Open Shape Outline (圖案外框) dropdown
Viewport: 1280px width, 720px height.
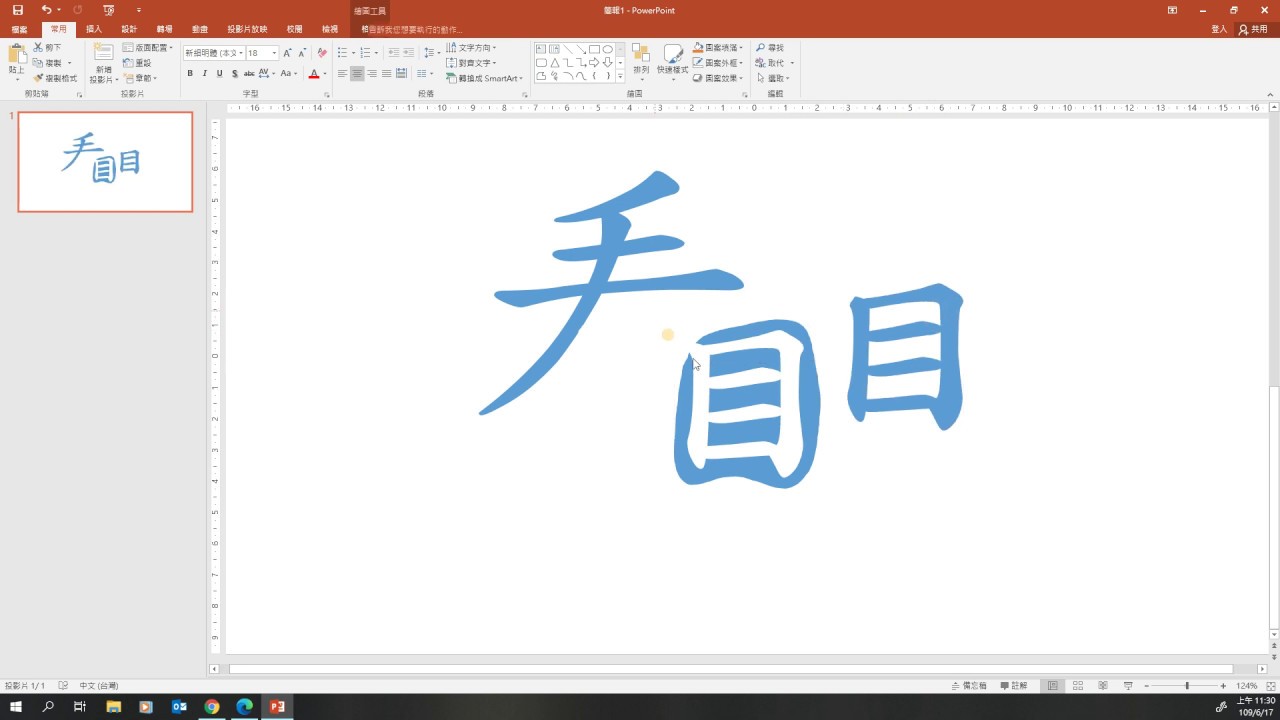point(718,62)
